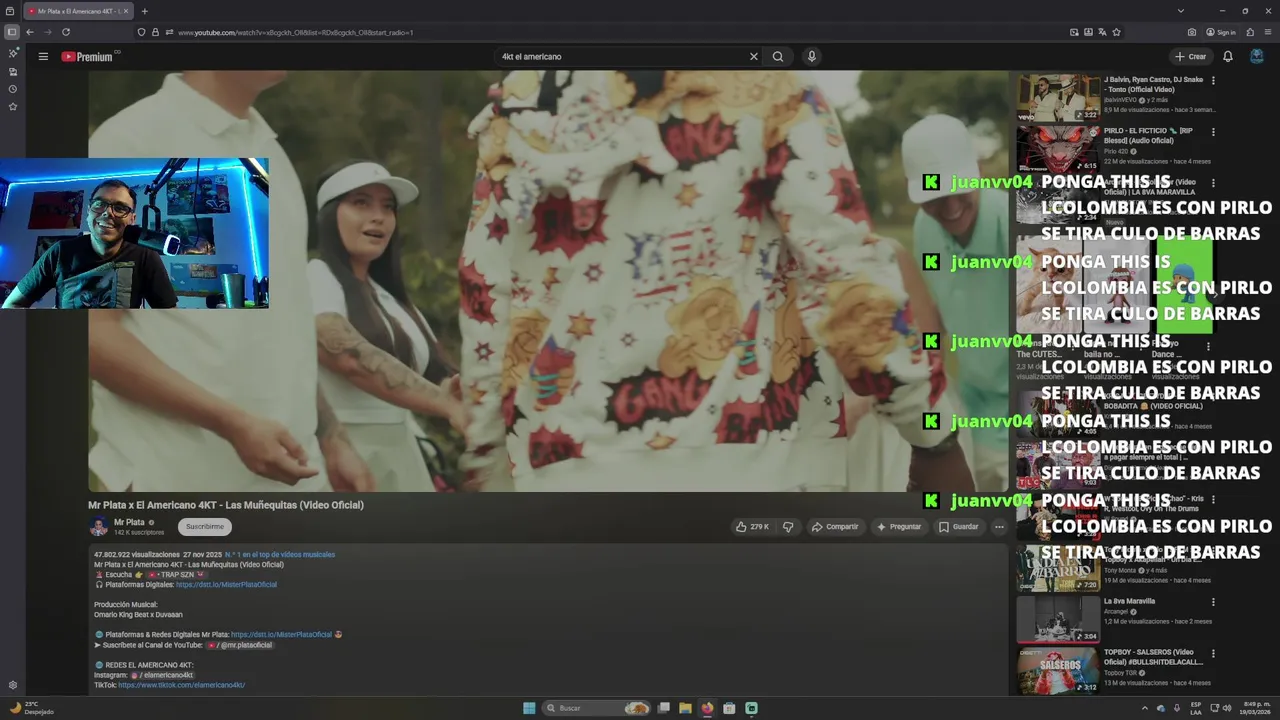The width and height of the screenshot is (1280, 720).
Task: Open the YouTube hamburger guide menu
Action: point(43,56)
